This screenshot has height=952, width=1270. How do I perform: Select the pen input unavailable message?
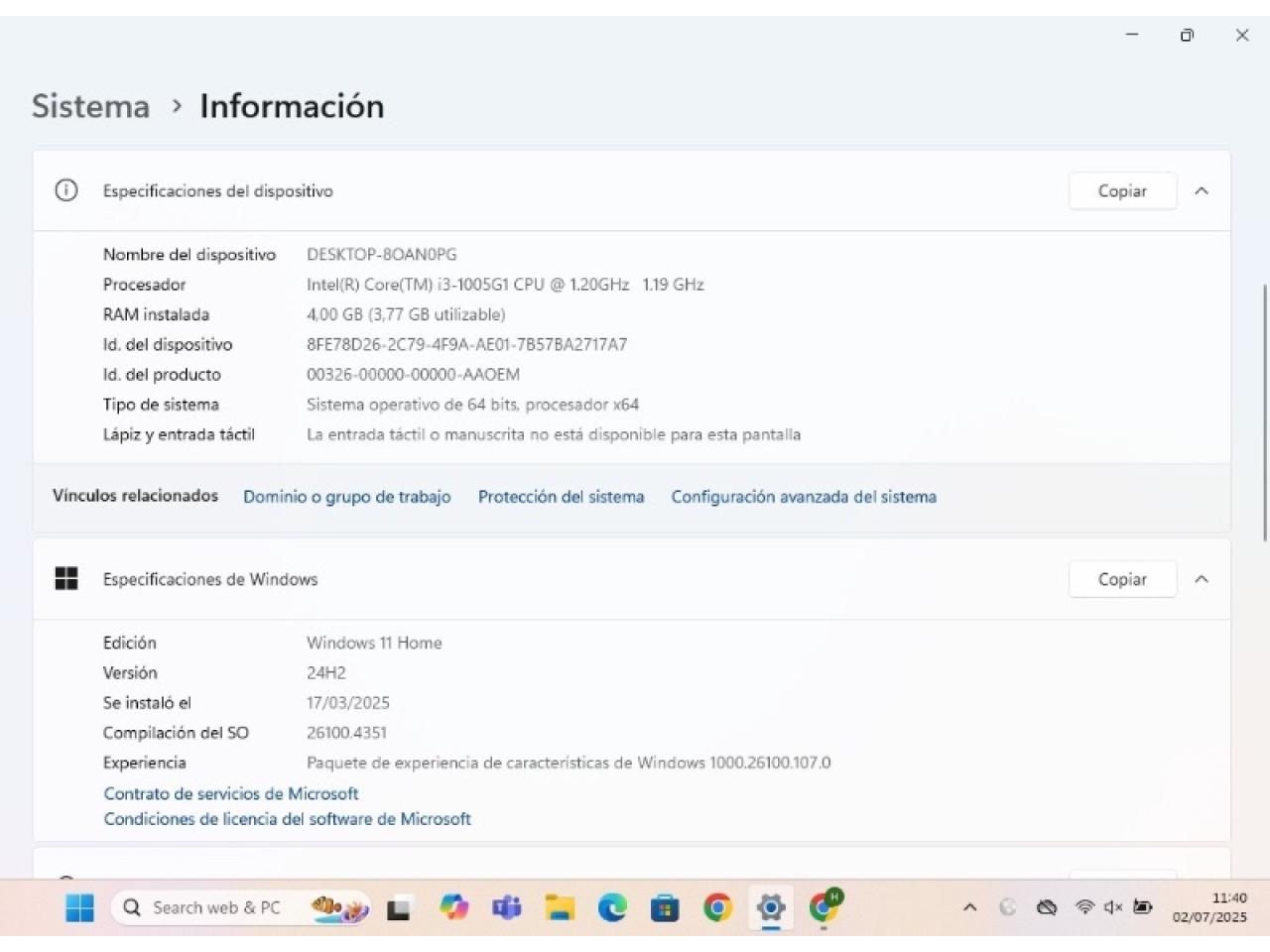pyautogui.click(x=554, y=434)
